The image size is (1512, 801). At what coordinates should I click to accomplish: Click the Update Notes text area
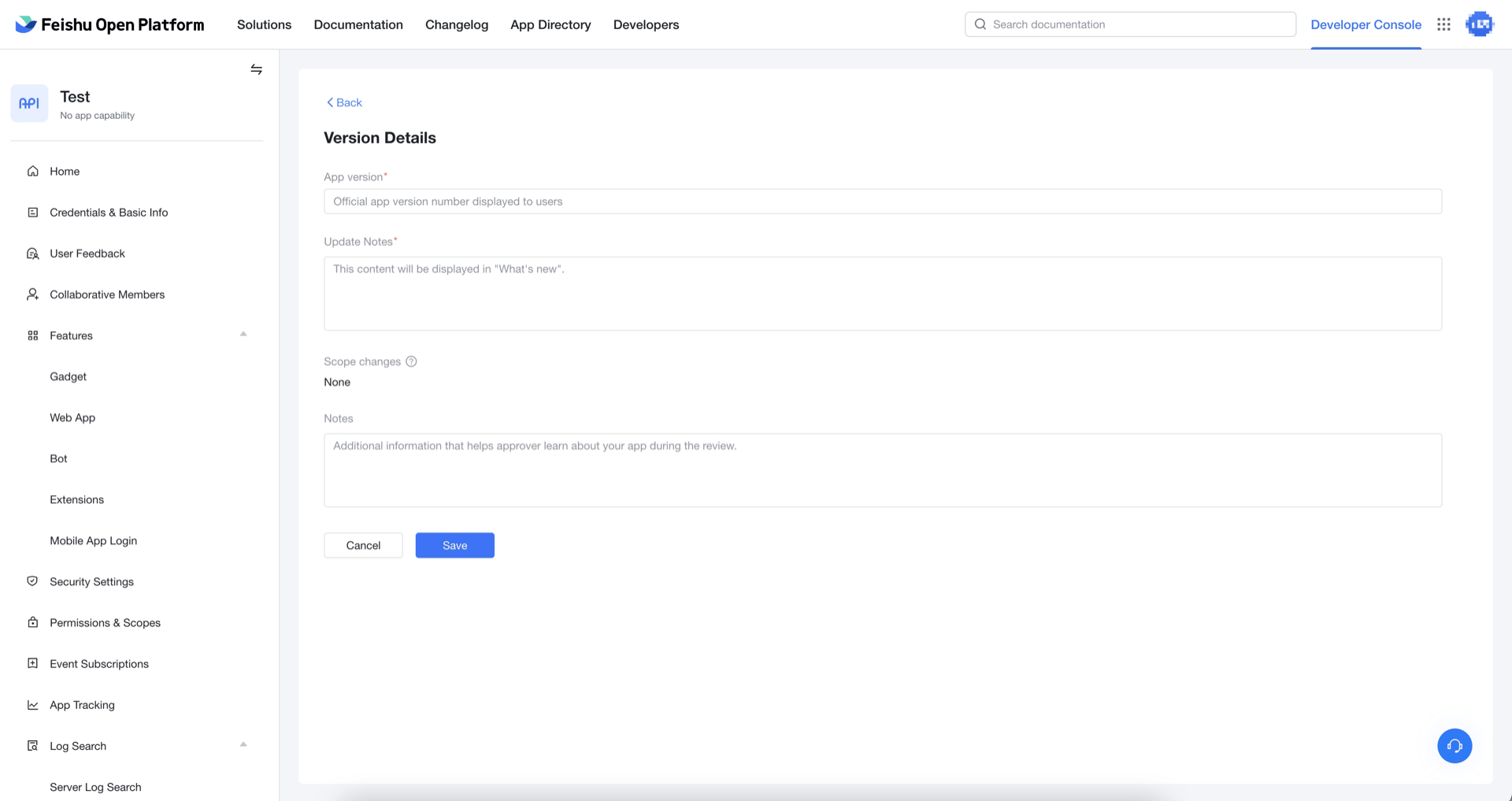pyautogui.click(x=882, y=293)
